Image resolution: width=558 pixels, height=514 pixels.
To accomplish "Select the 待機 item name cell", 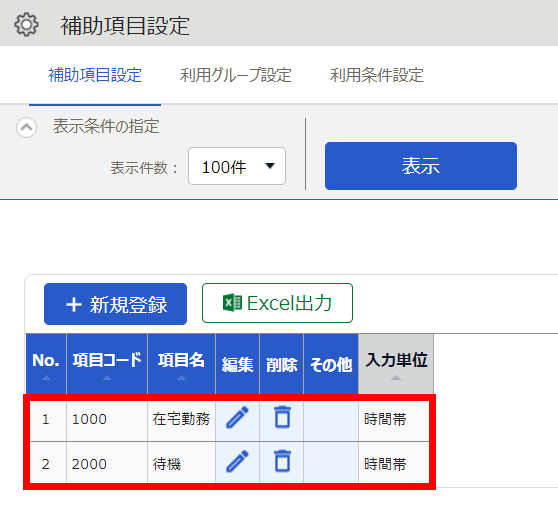I will point(181,464).
